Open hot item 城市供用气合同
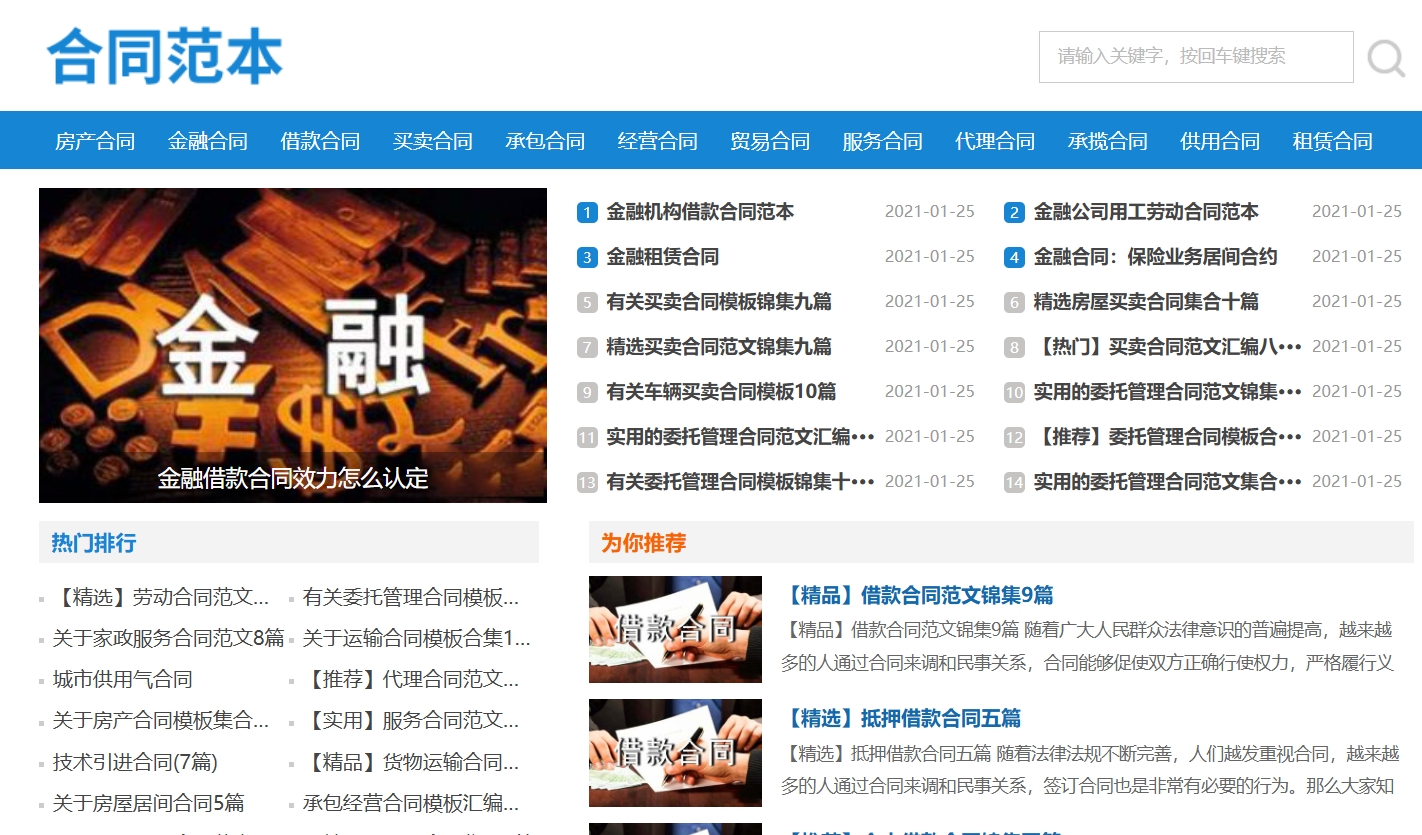 [x=122, y=680]
